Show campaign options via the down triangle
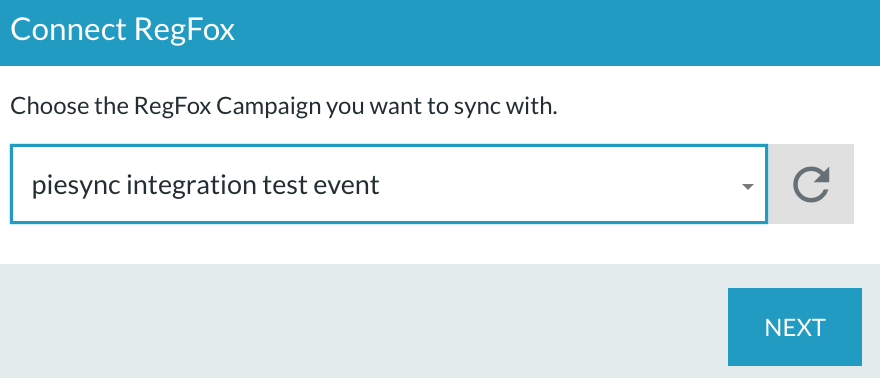The width and height of the screenshot is (880, 378). tap(747, 187)
